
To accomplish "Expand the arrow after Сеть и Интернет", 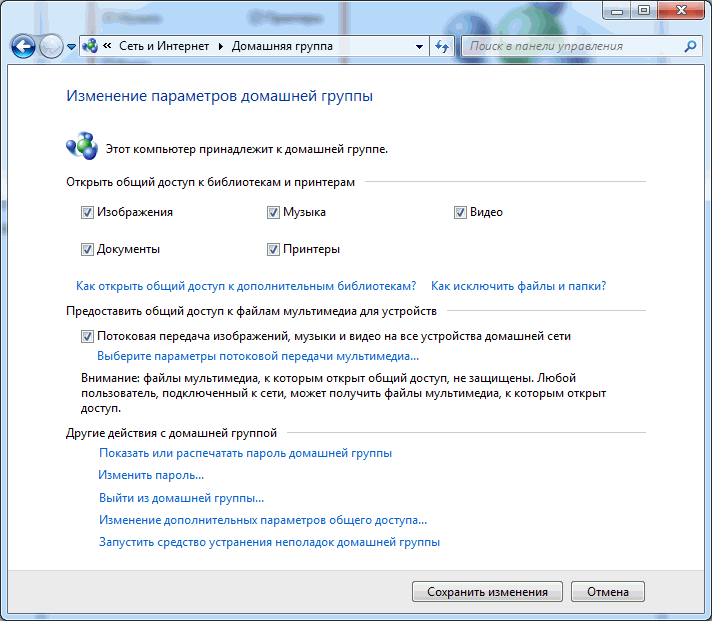I will (x=221, y=46).
